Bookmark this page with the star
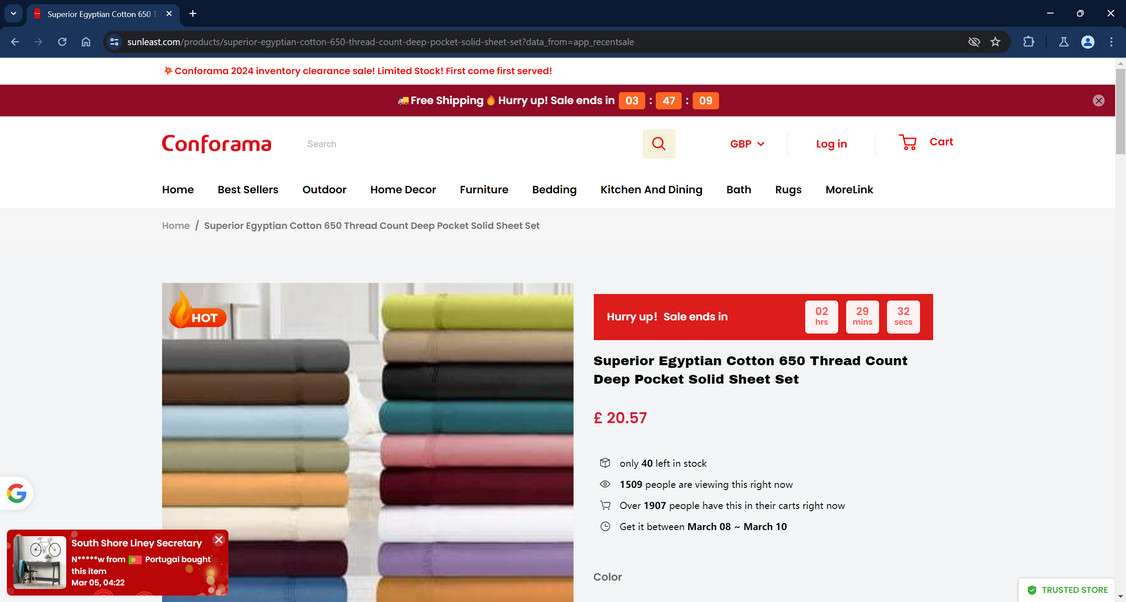The image size is (1126, 602). point(995,42)
